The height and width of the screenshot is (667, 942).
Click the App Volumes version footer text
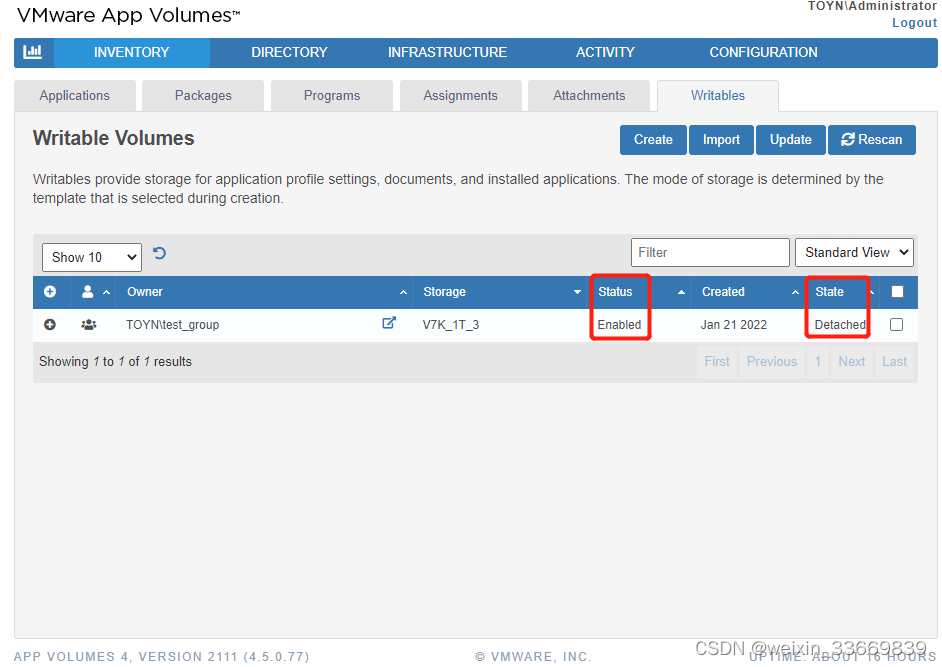coord(162,657)
